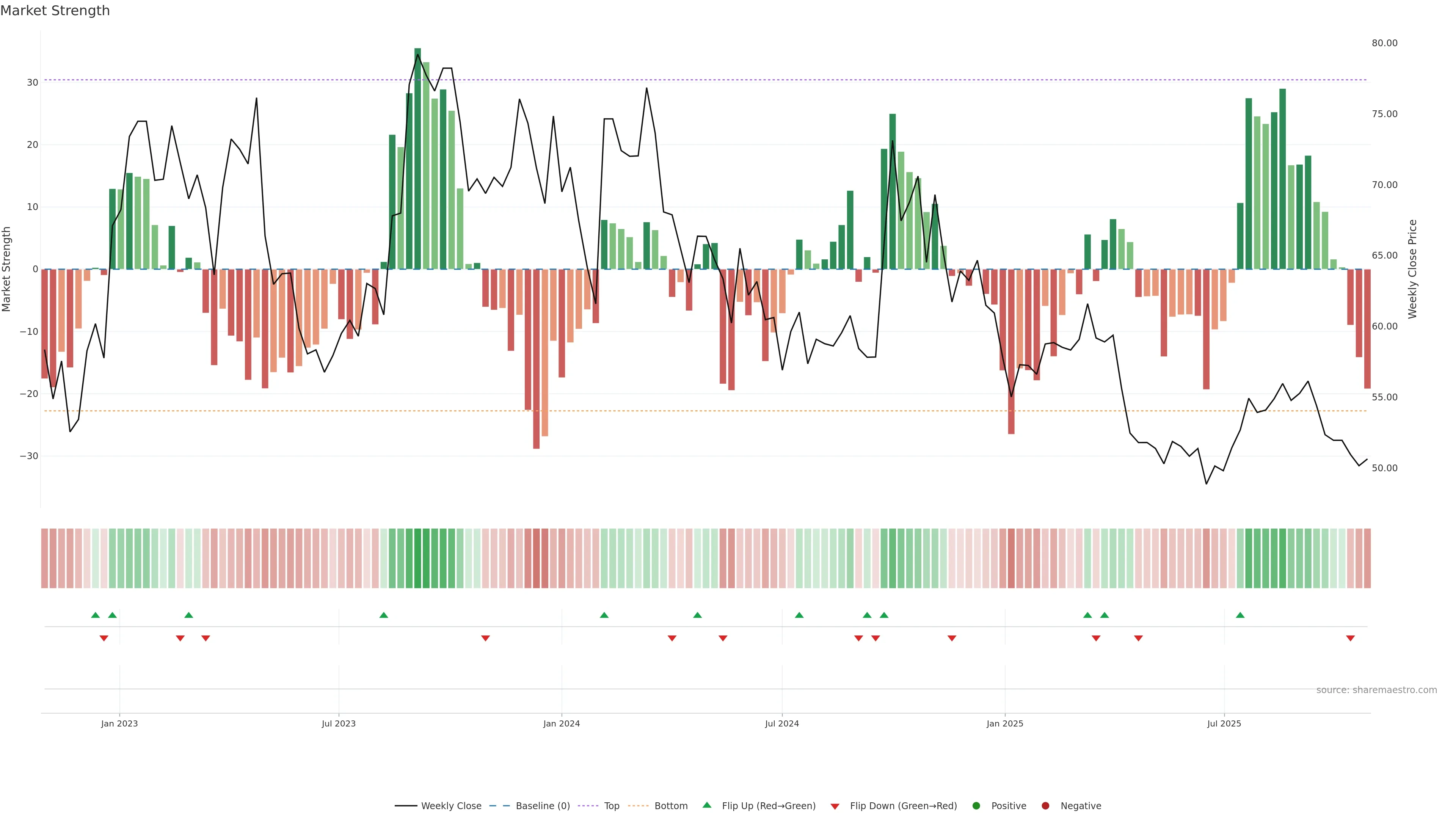Click red Flip Down legend triangle
This screenshot has width=1456, height=819.
coord(835,806)
